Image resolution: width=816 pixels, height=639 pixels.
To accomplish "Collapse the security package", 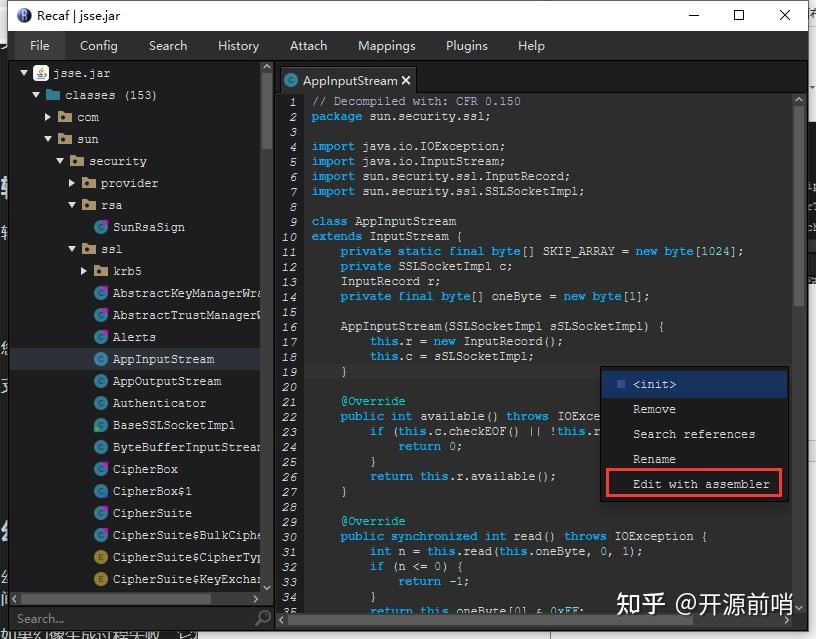I will click(60, 161).
